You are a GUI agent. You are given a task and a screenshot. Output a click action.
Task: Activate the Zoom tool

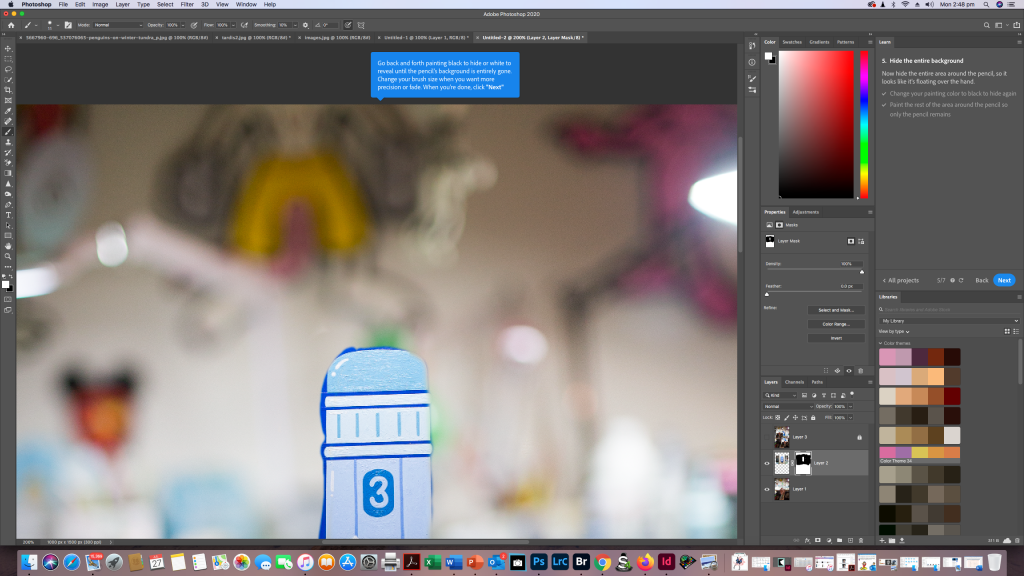tap(8, 256)
